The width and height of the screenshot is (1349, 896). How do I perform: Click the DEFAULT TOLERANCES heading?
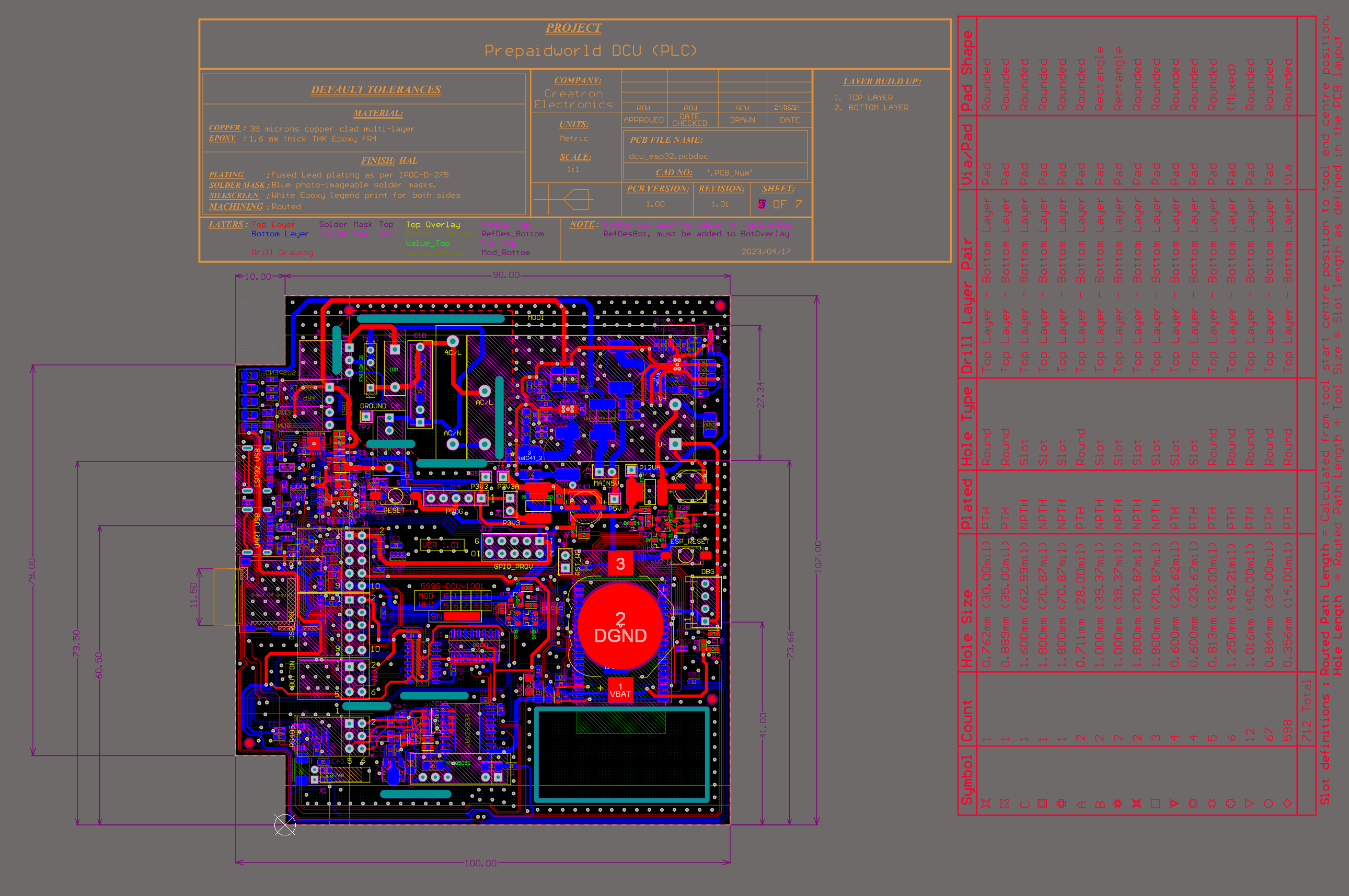(x=376, y=90)
